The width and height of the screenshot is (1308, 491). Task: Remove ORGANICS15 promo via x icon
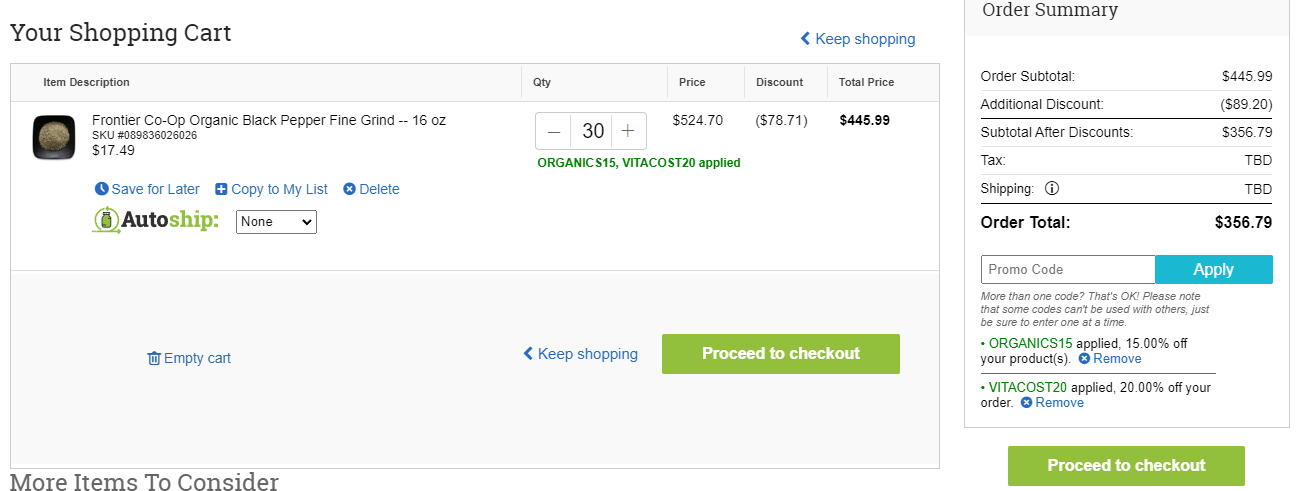point(1084,358)
